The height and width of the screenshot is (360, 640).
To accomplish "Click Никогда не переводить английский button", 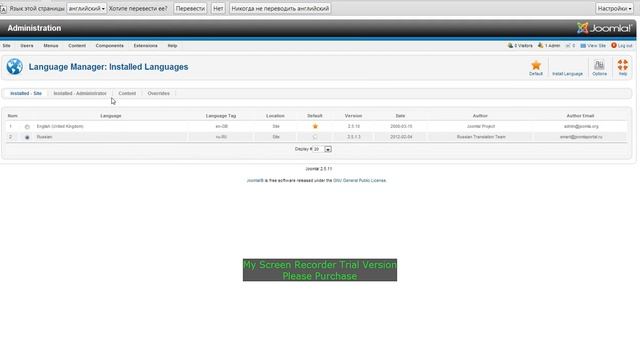I will [x=280, y=9].
